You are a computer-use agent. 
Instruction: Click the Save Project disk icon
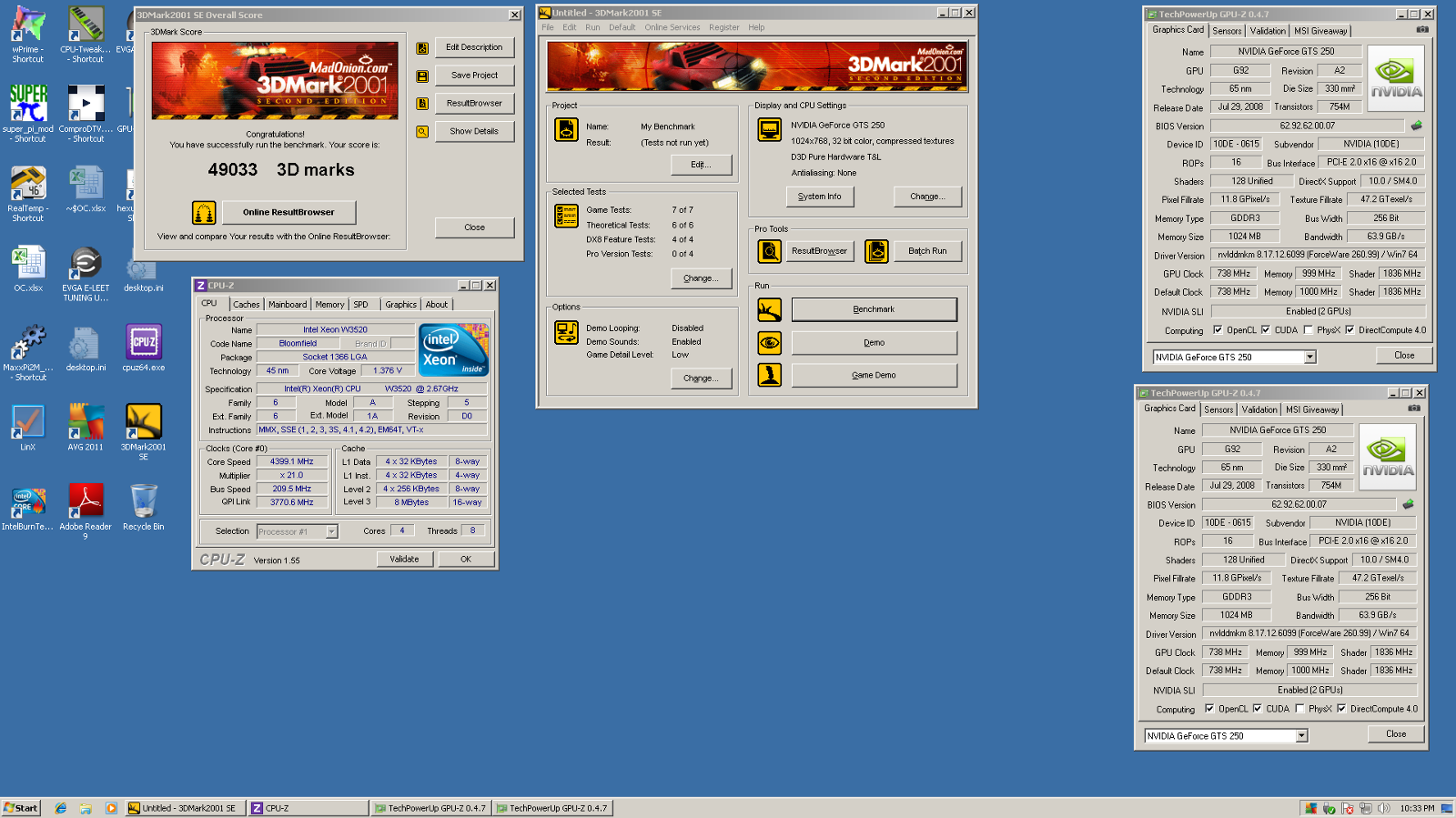click(x=422, y=76)
